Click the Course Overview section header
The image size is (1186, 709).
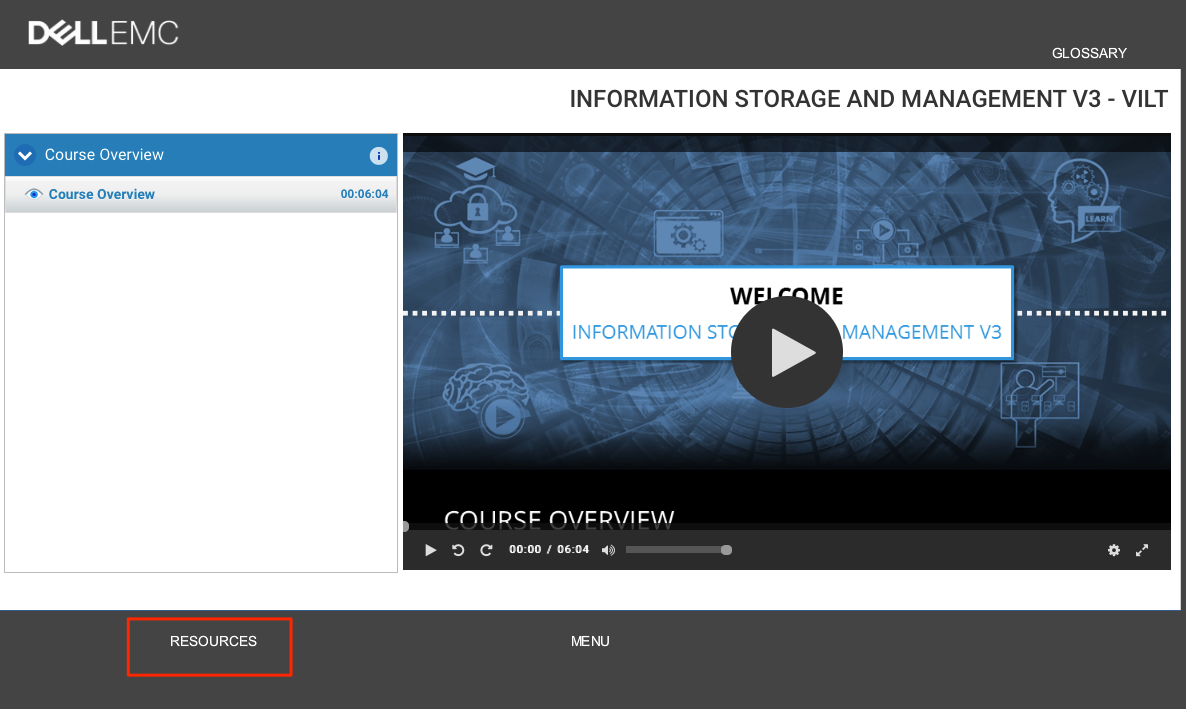[x=201, y=155]
